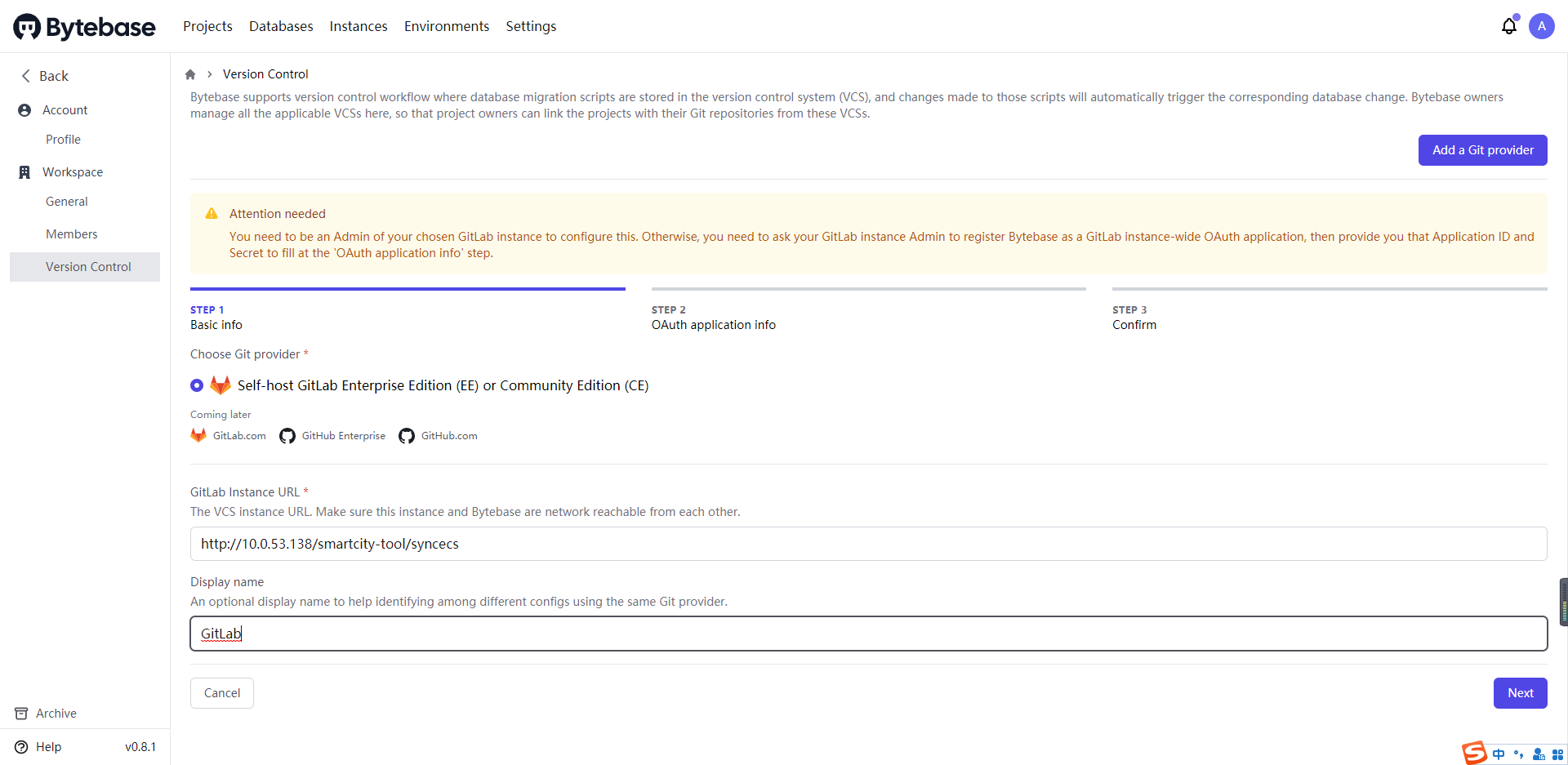Click the Attention needed warning icon

coord(212,214)
